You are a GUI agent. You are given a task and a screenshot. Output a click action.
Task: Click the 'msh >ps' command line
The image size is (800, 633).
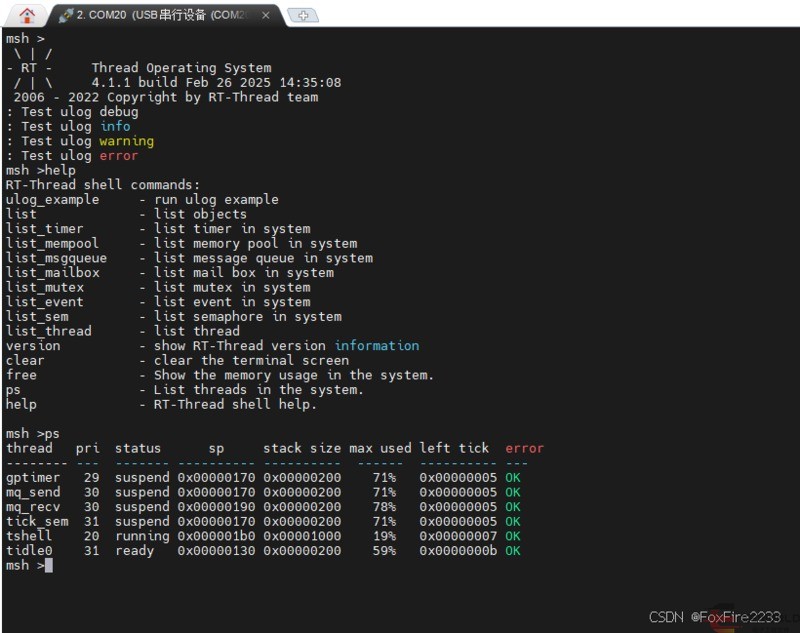pos(33,434)
